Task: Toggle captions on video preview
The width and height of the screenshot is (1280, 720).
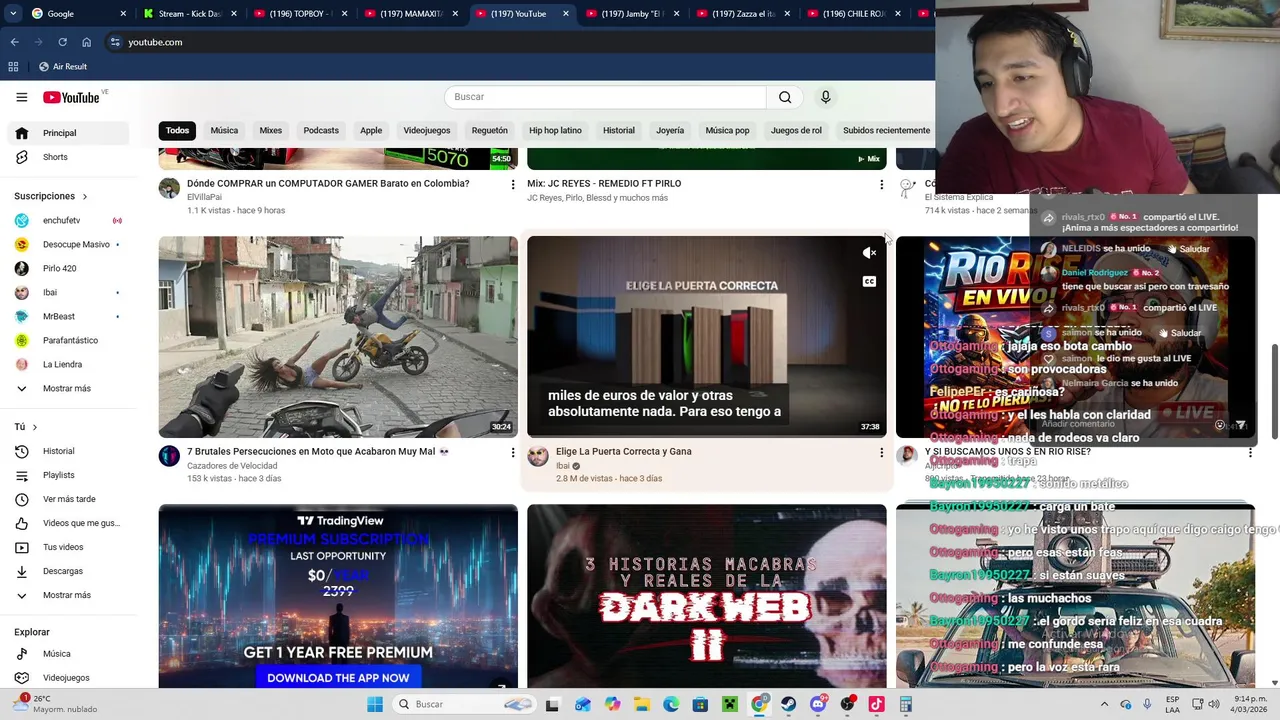Action: click(x=869, y=281)
